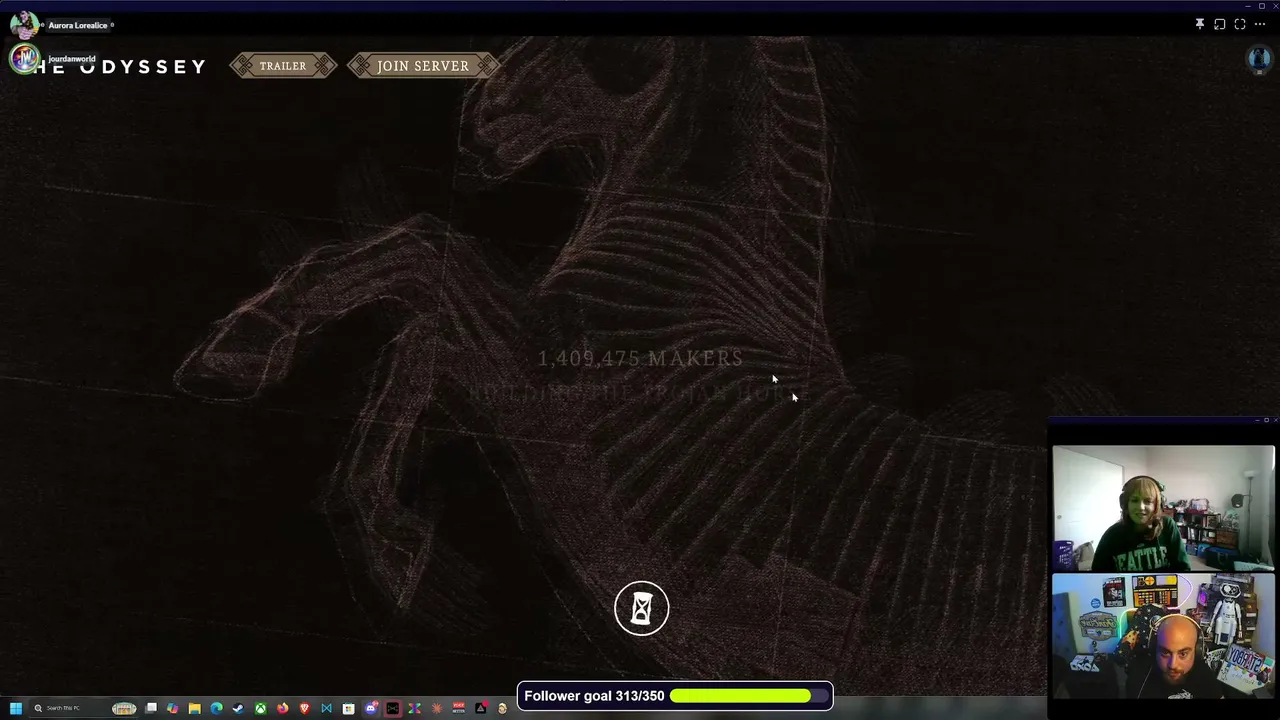
Task: Click THE ODYSSEY site logo
Action: point(118,66)
